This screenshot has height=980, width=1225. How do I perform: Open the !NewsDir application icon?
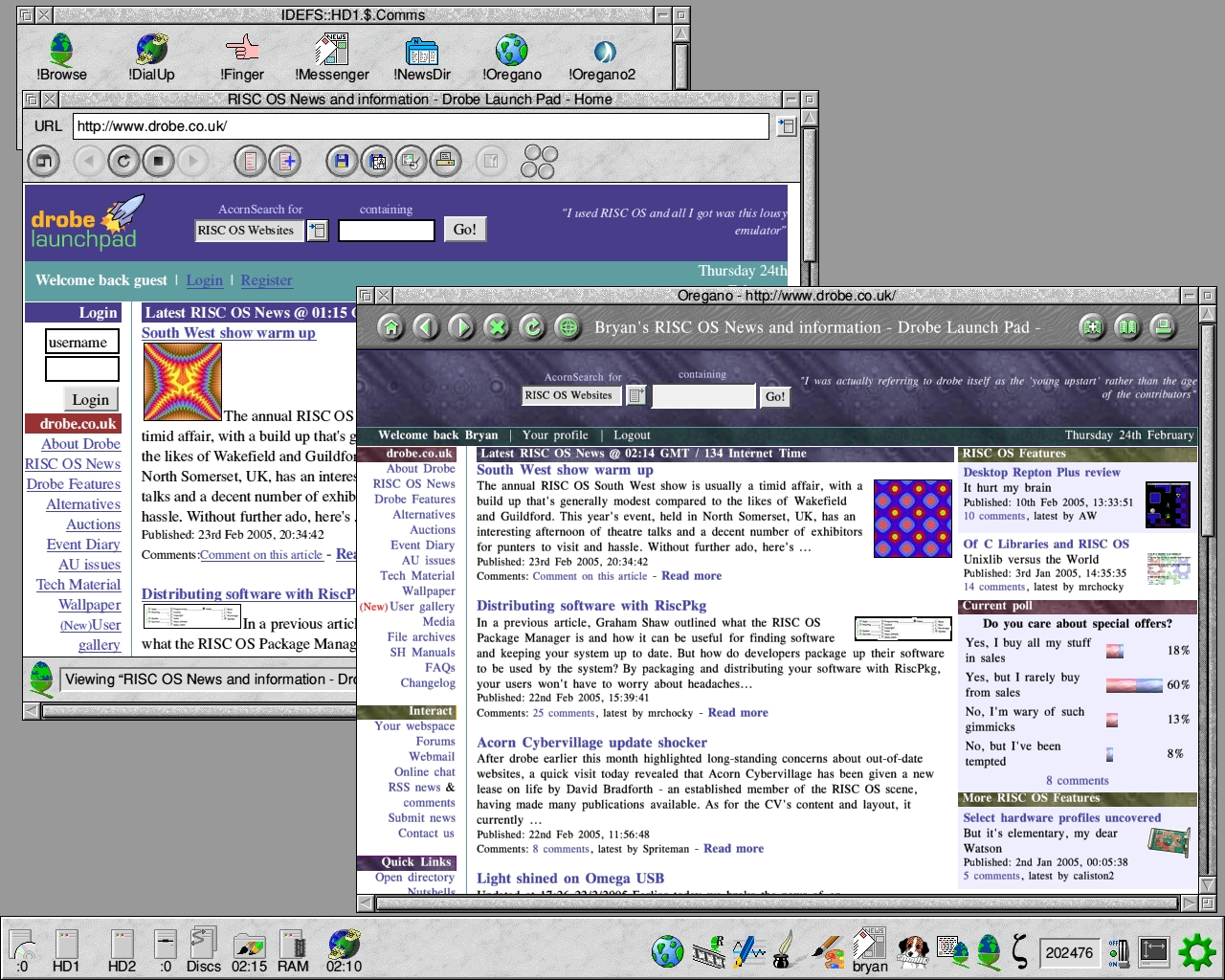(x=422, y=56)
